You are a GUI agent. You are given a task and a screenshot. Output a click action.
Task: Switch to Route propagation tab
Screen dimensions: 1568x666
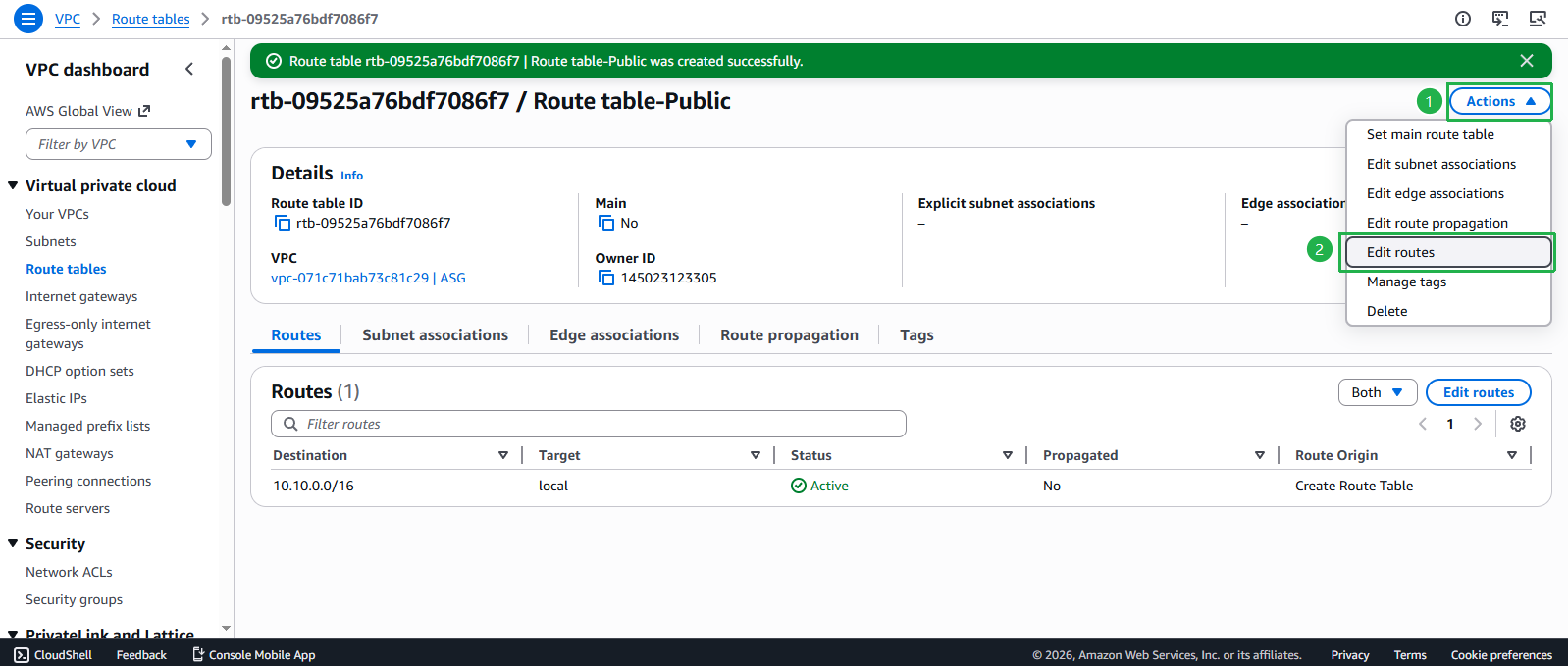click(789, 334)
